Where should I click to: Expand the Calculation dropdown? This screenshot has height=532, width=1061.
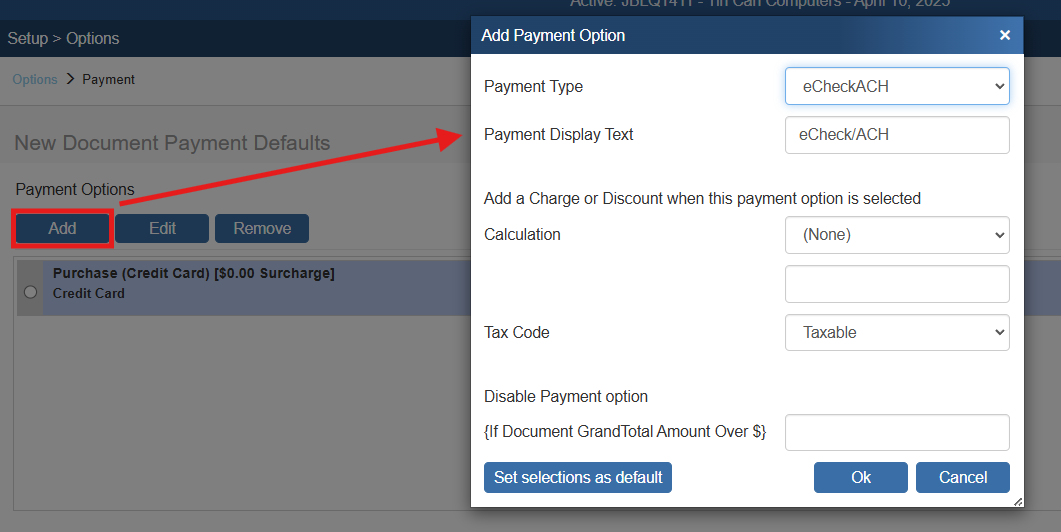point(897,235)
